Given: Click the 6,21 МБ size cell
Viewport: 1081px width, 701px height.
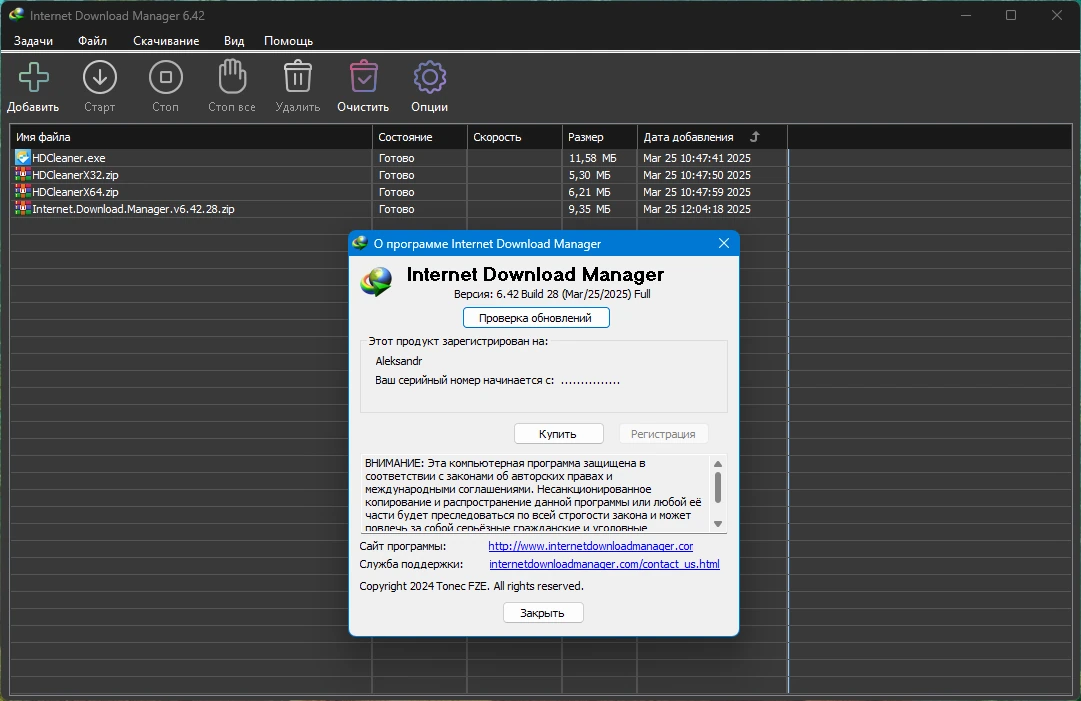Looking at the screenshot, I should (589, 192).
